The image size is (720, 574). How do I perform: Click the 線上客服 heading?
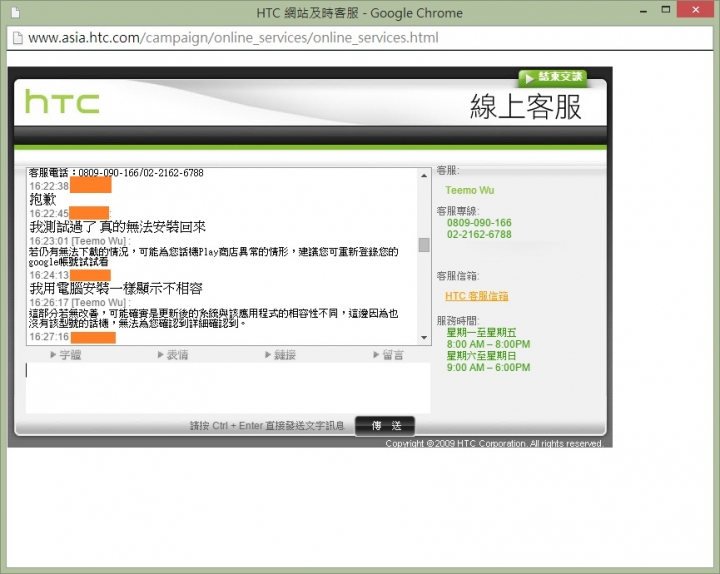[x=526, y=107]
